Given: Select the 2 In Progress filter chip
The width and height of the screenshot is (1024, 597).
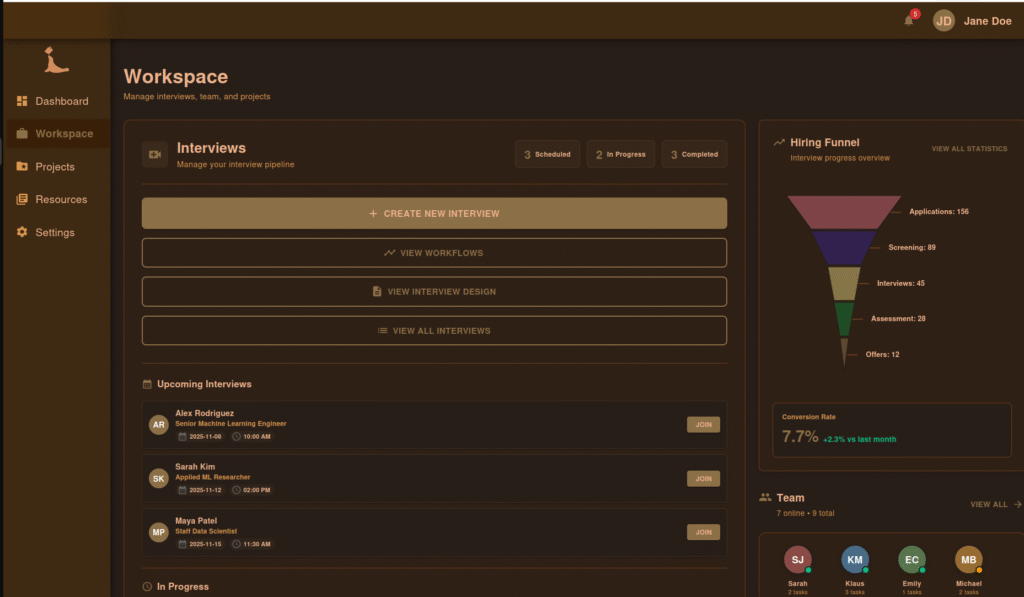Looking at the screenshot, I should [x=620, y=154].
